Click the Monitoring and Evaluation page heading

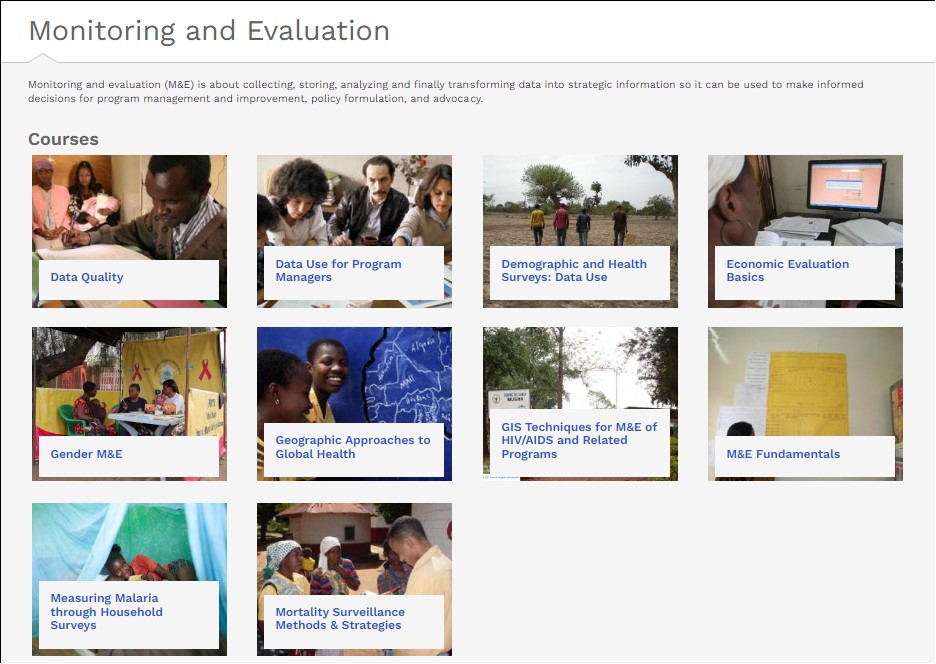pyautogui.click(x=209, y=31)
